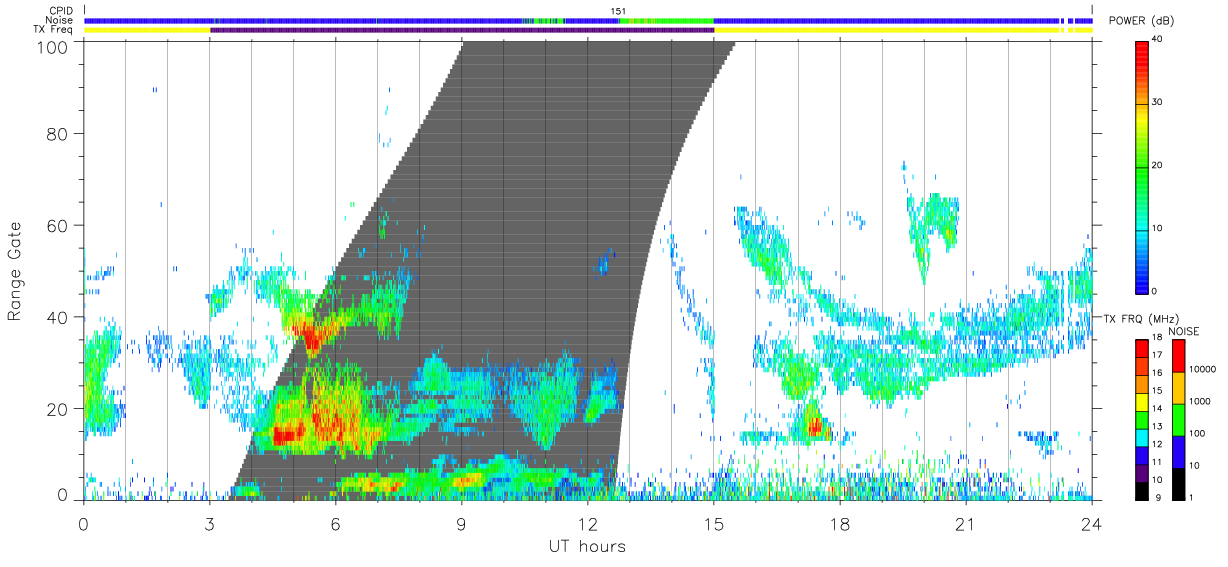Select the CPID value 151
Viewport: 1228px width, 567px height.
pos(619,11)
